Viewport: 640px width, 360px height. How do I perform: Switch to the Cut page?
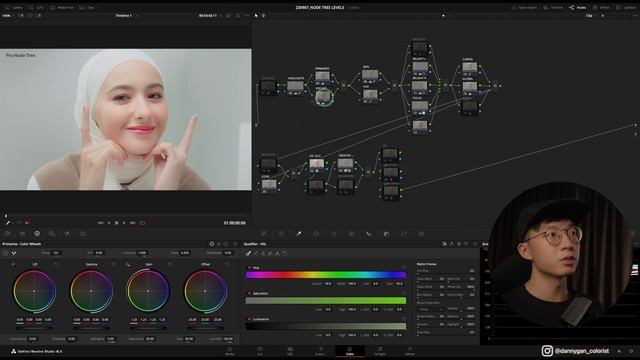coord(260,351)
